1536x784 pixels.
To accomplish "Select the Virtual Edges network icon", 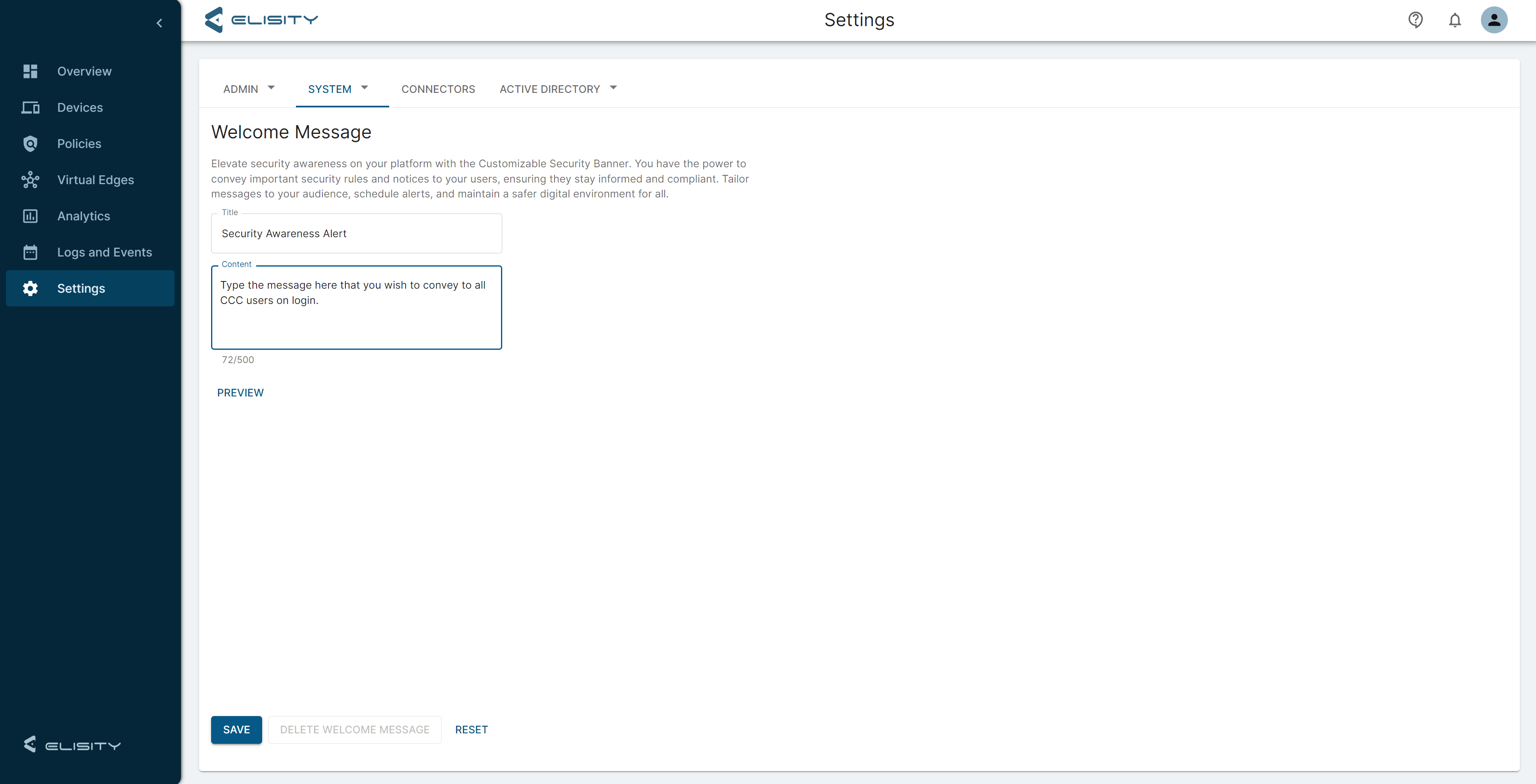I will pyautogui.click(x=31, y=180).
